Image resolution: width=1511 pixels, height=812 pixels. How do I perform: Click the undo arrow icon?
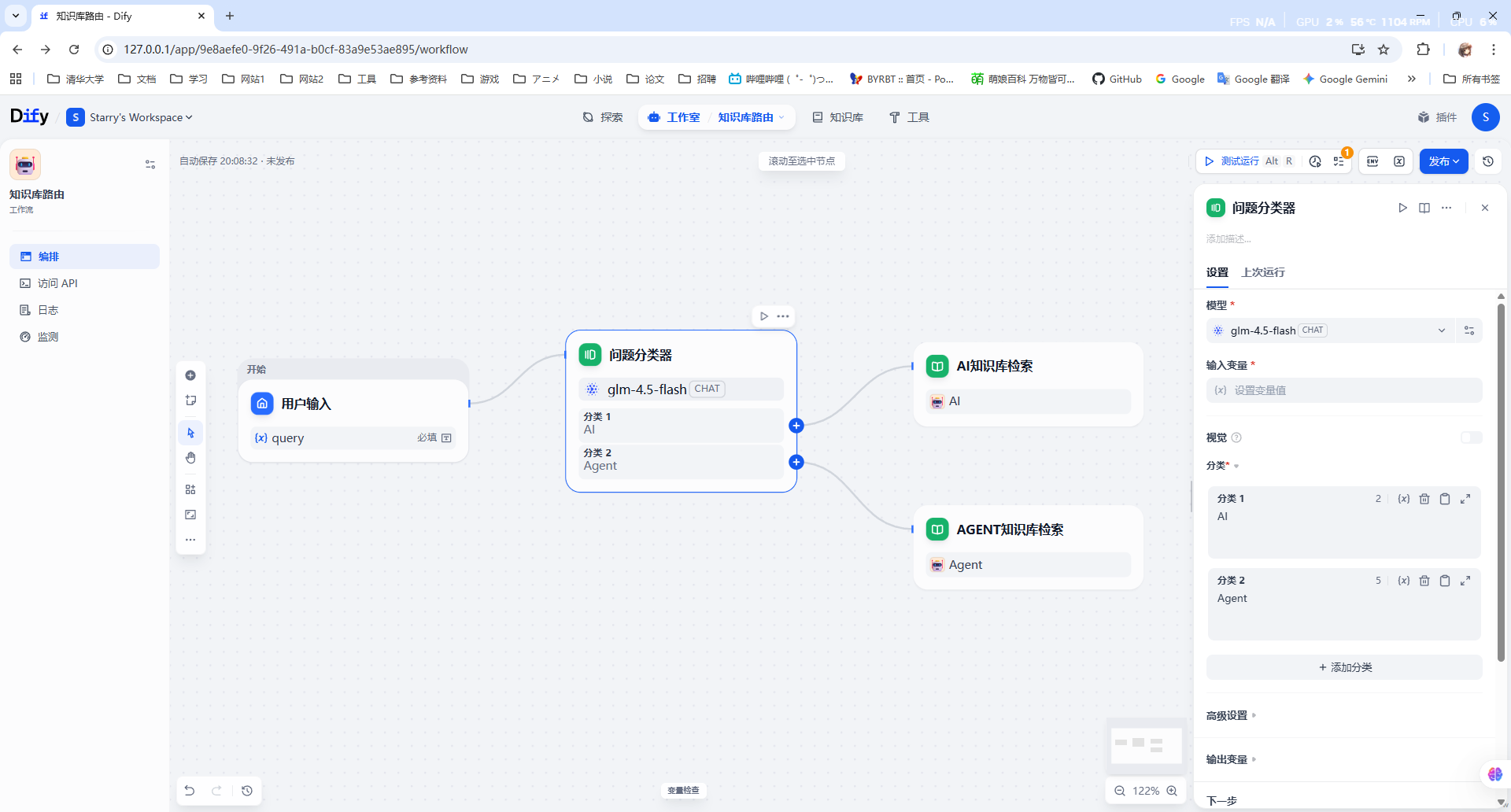pyautogui.click(x=190, y=791)
